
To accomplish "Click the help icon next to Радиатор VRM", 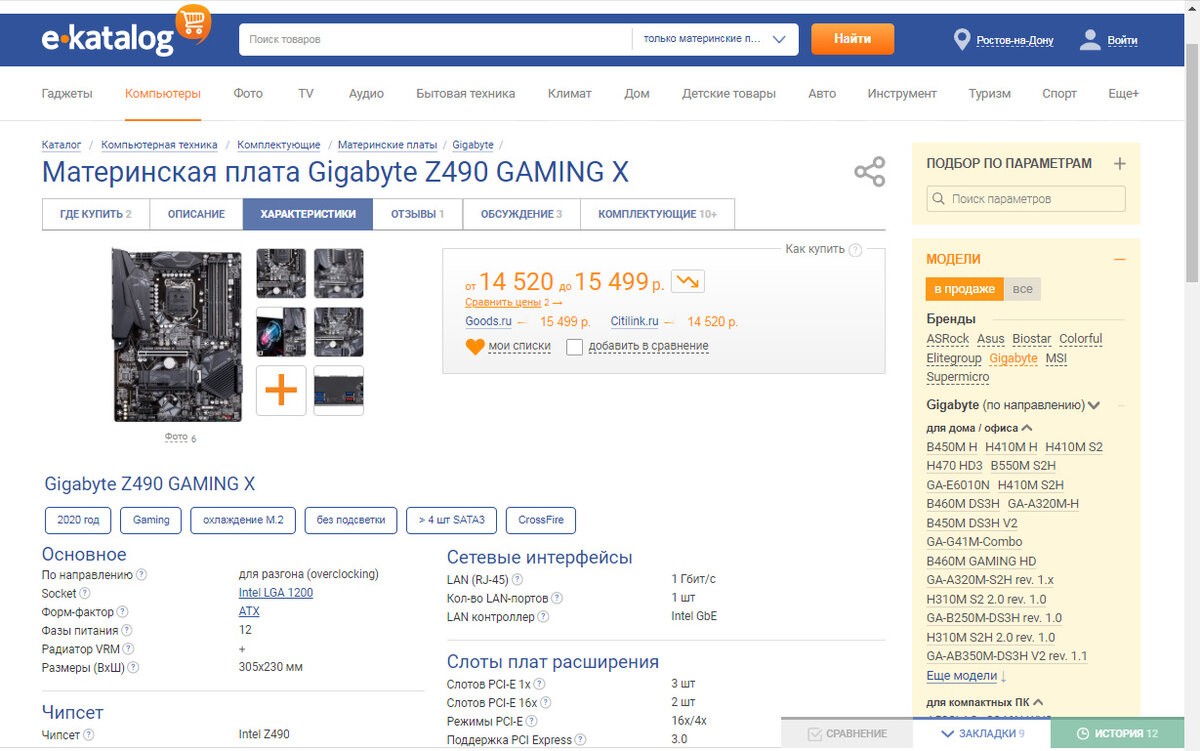I will (130, 650).
